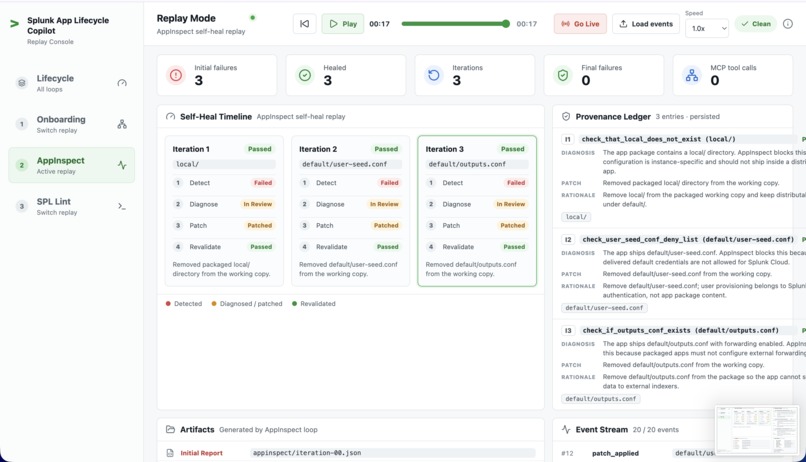Click default/user-seed.conf tag in the ledger
This screenshot has height=462, width=806.
604,308
